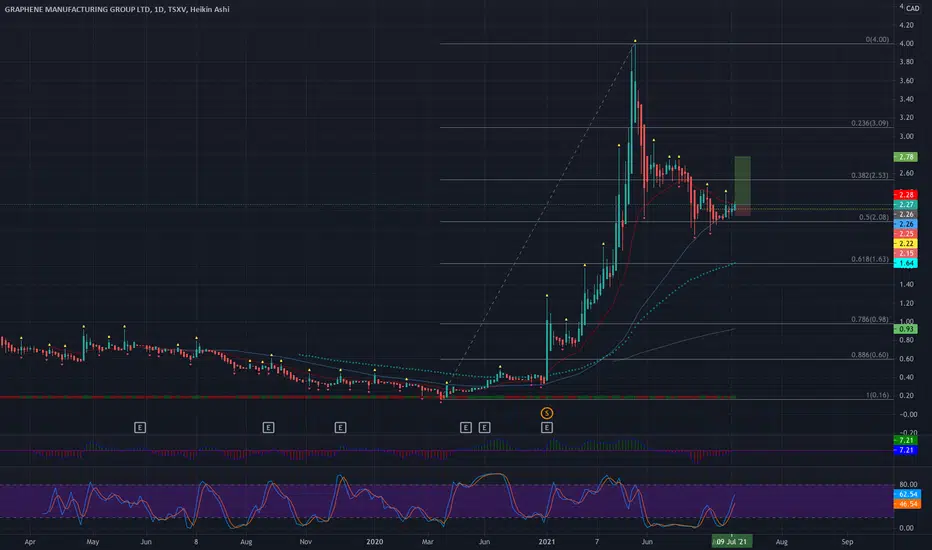
Task: Click the red 2.15 price tag
Action: click(905, 253)
